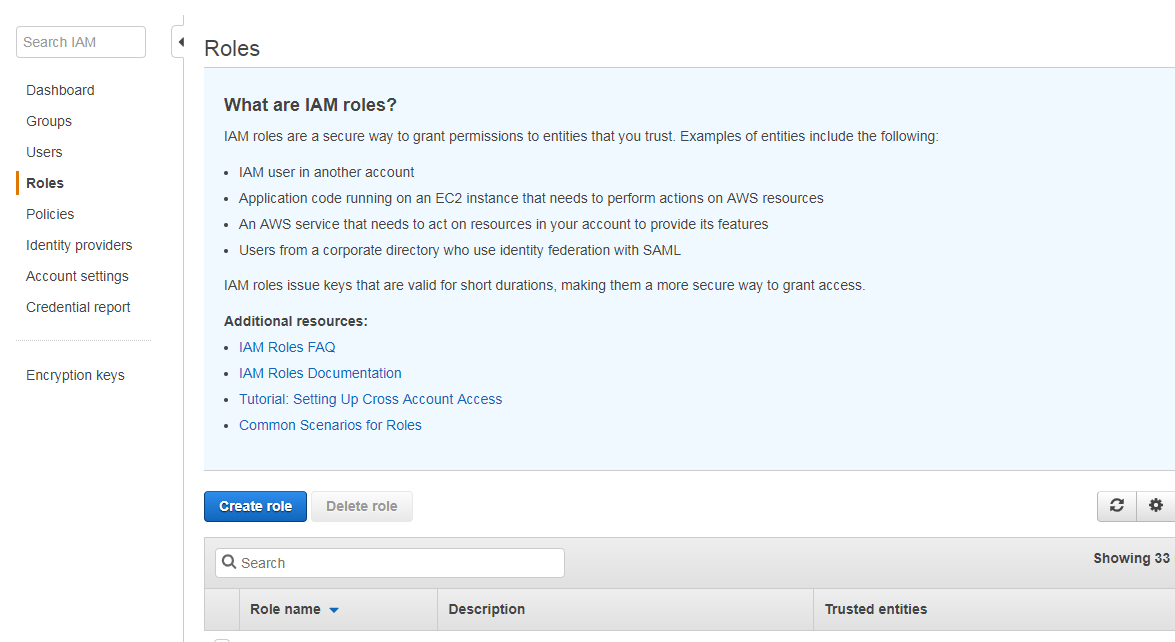This screenshot has width=1175, height=642.
Task: Open Identity providers
Action: click(79, 245)
